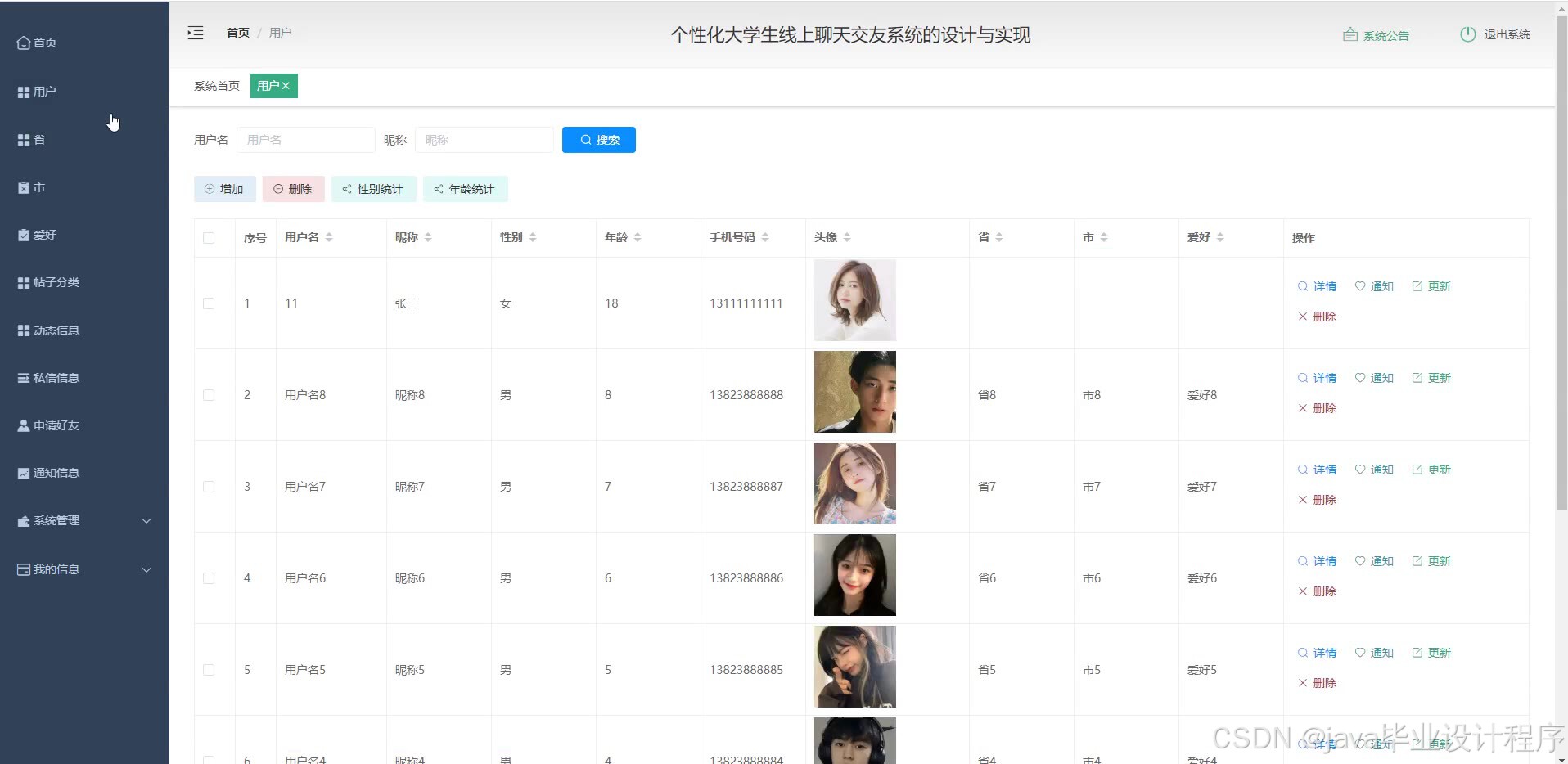Click avatar thumbnail of 用户名5
This screenshot has width=1568, height=764.
(x=855, y=667)
